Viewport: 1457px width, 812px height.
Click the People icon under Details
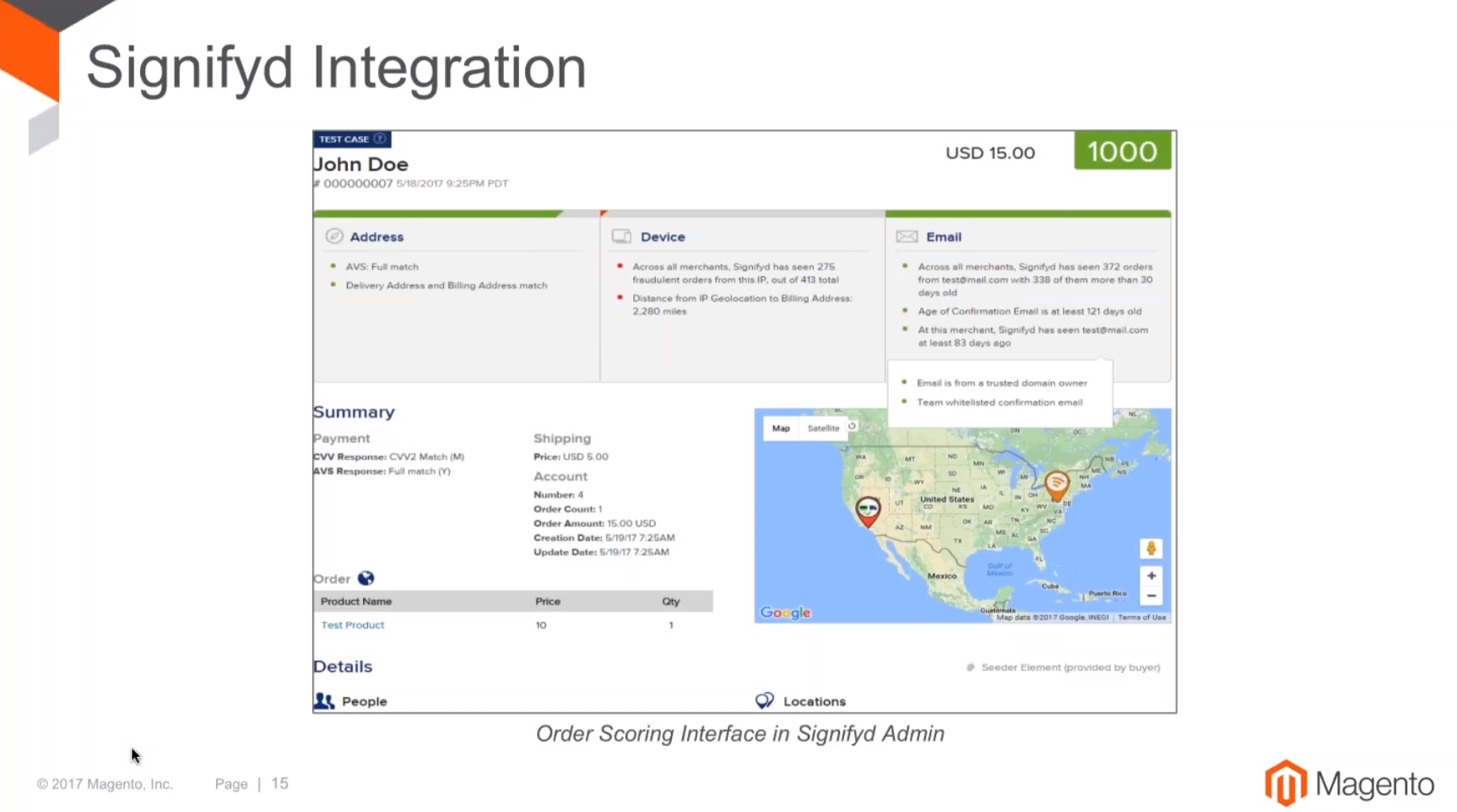[324, 701]
